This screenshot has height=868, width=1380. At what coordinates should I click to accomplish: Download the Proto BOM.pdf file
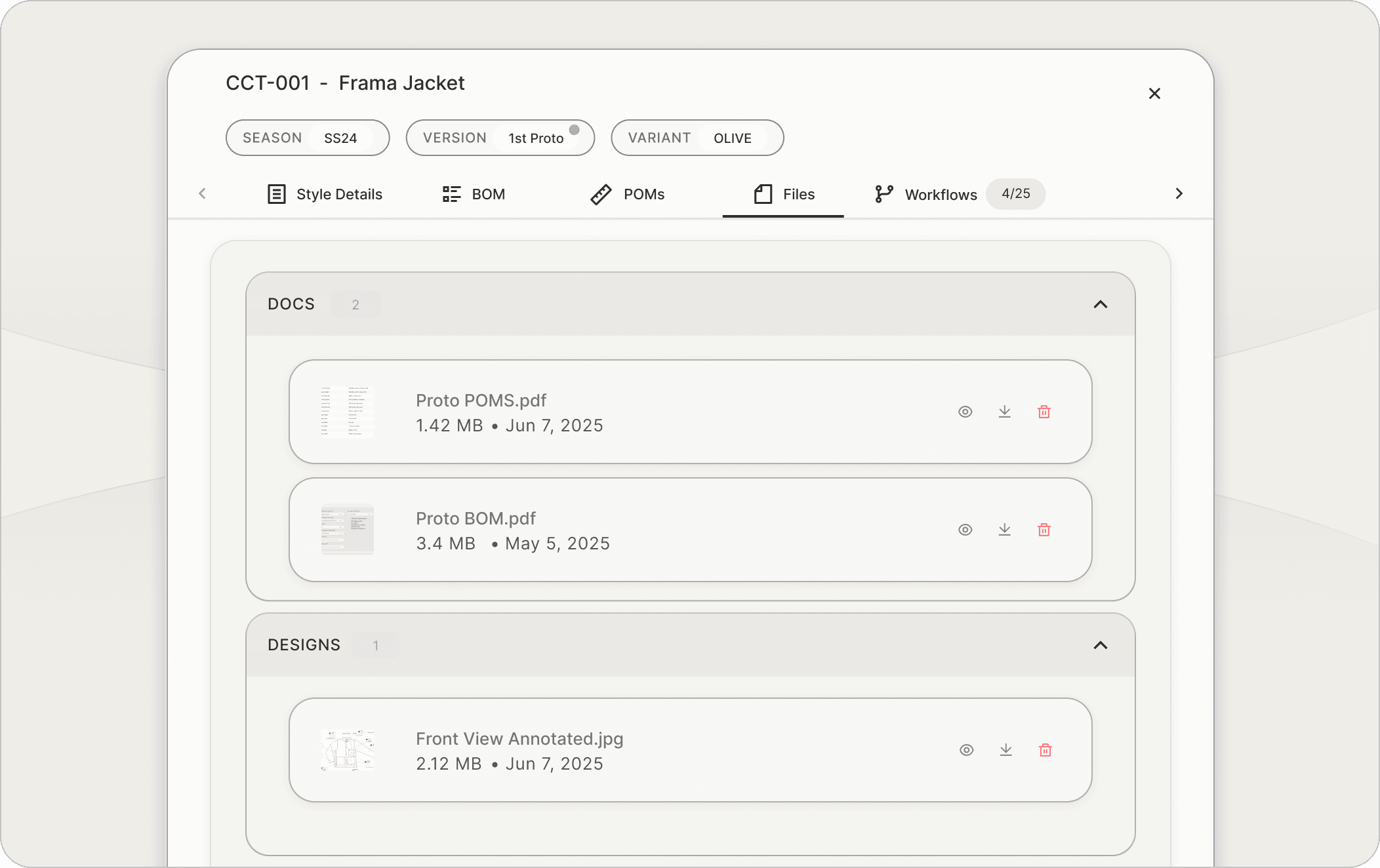click(x=1004, y=530)
